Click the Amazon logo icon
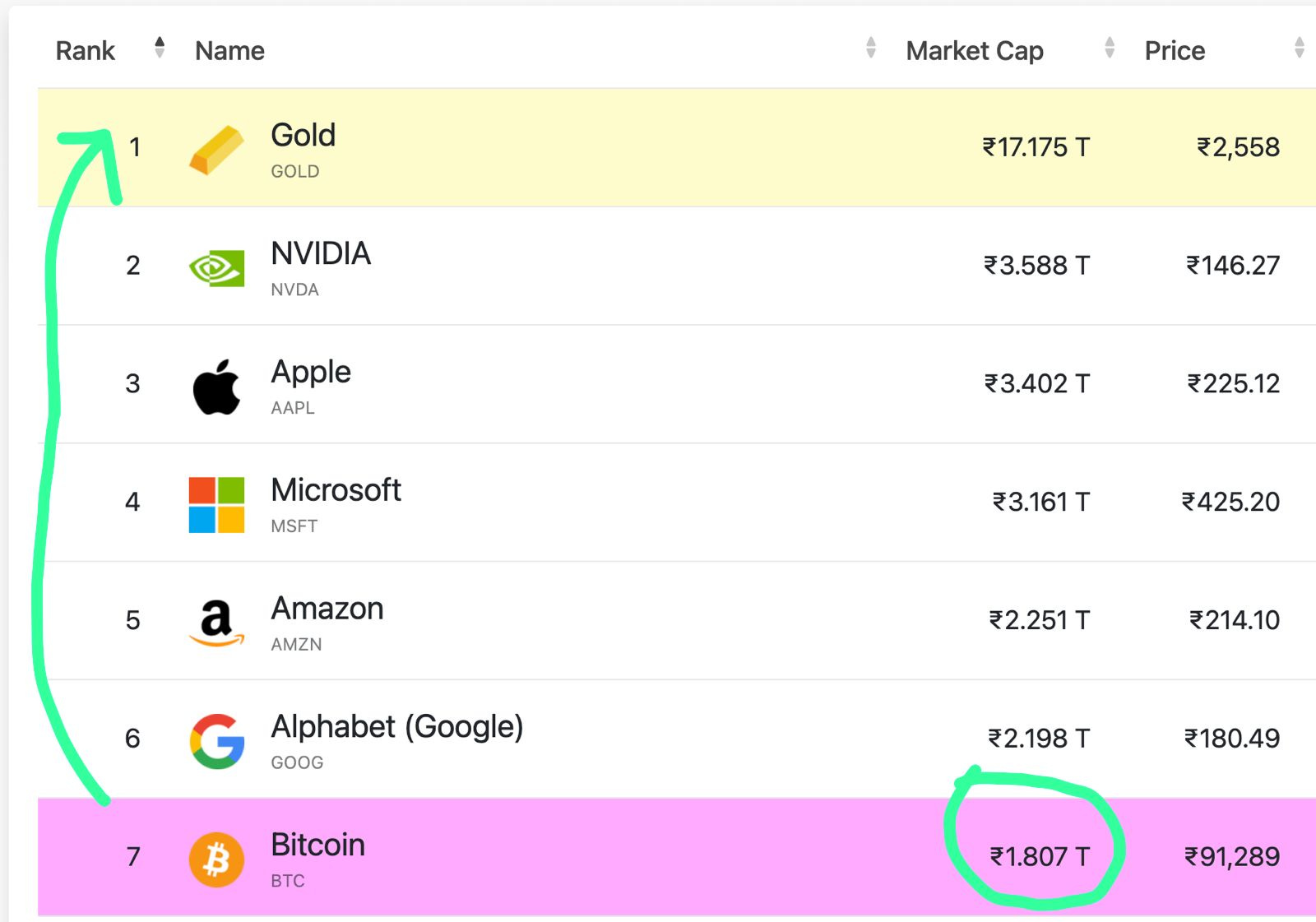 tap(216, 623)
